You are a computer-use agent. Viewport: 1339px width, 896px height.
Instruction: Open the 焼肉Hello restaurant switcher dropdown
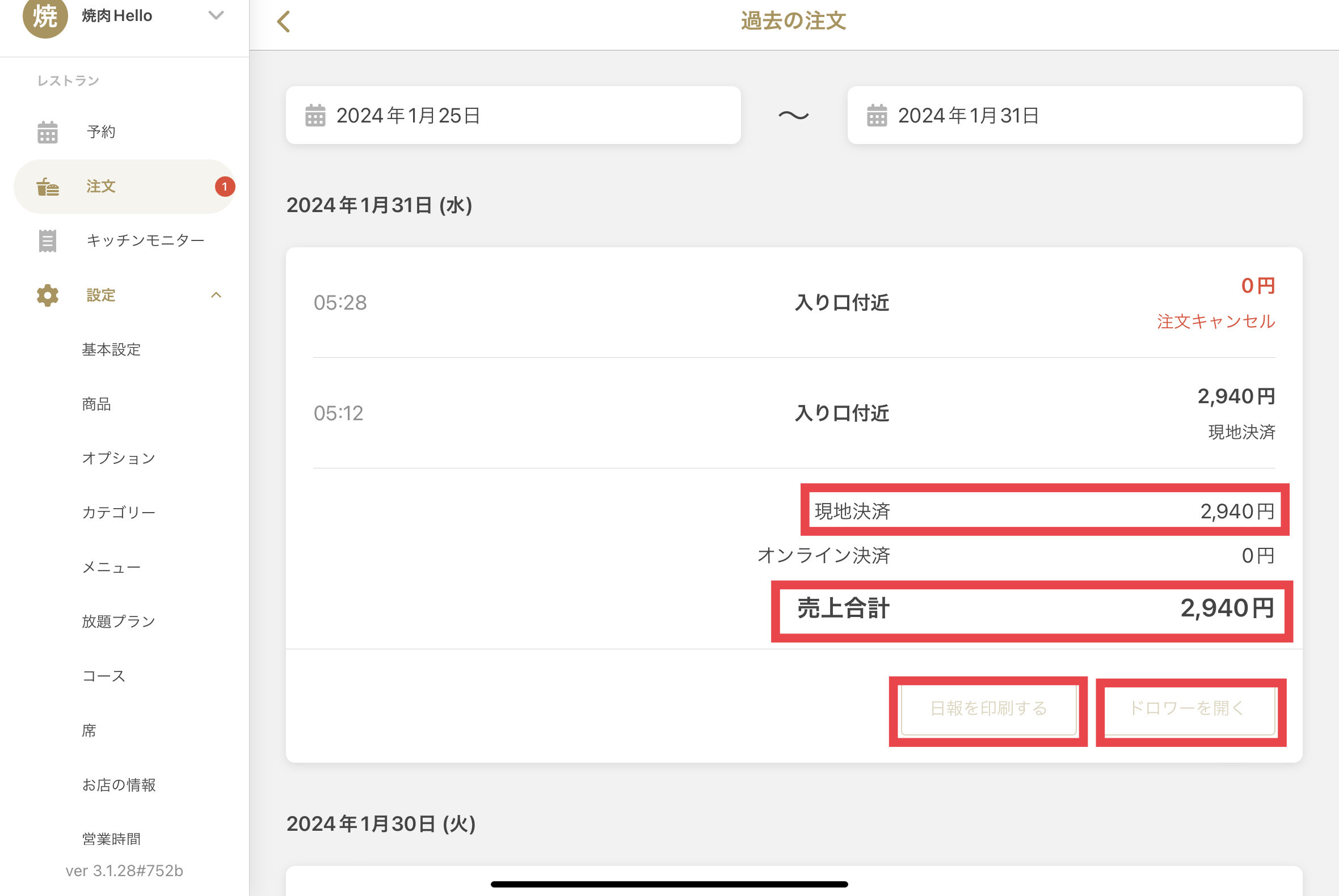[216, 15]
